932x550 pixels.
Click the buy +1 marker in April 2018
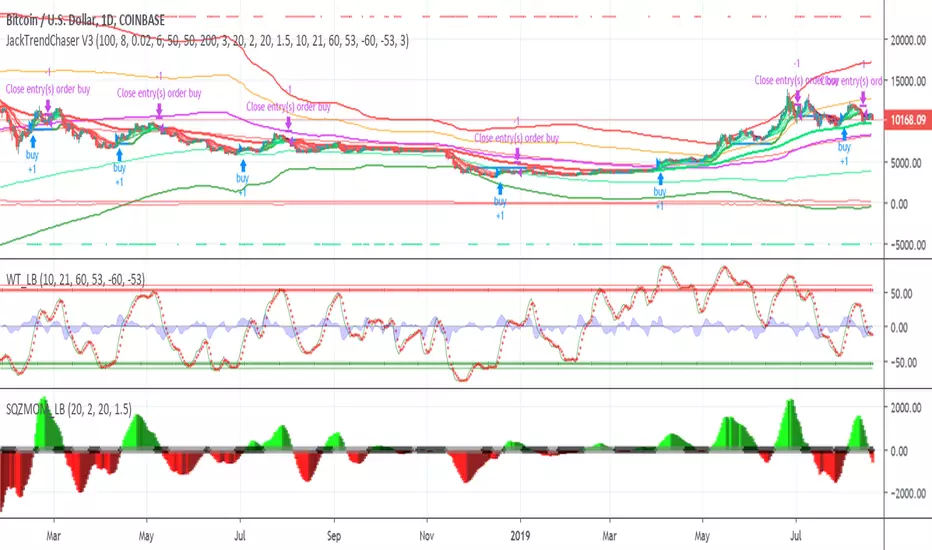click(x=119, y=168)
